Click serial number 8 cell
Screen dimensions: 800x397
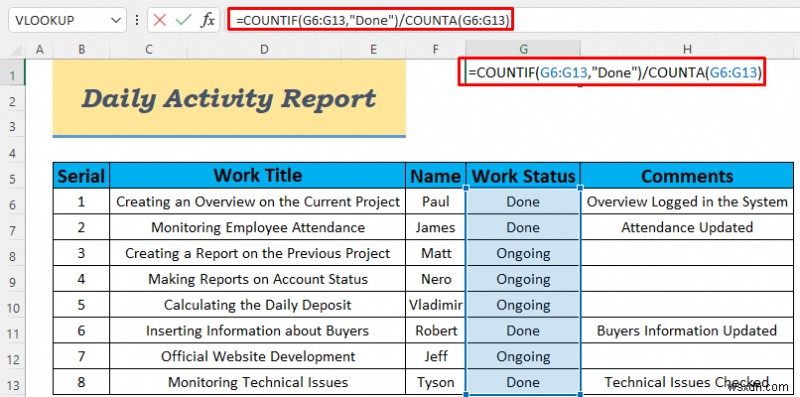[x=81, y=382]
